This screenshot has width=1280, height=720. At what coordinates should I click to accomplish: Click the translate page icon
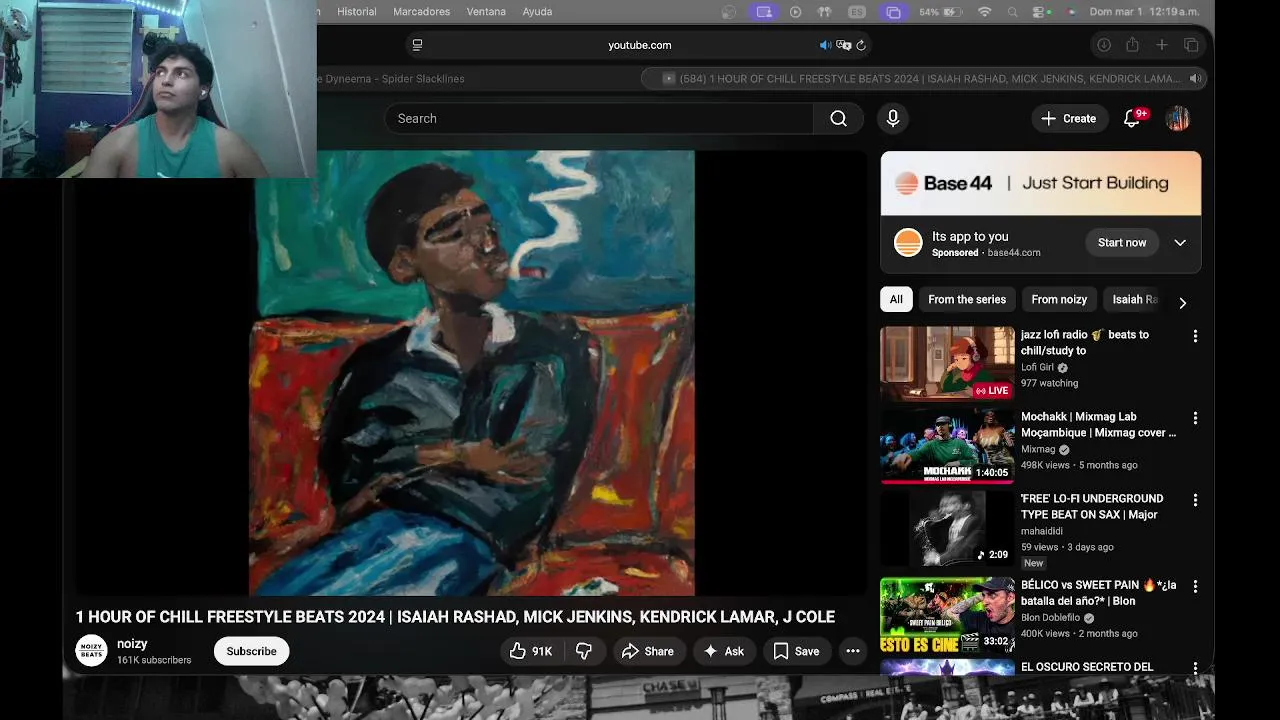point(844,45)
